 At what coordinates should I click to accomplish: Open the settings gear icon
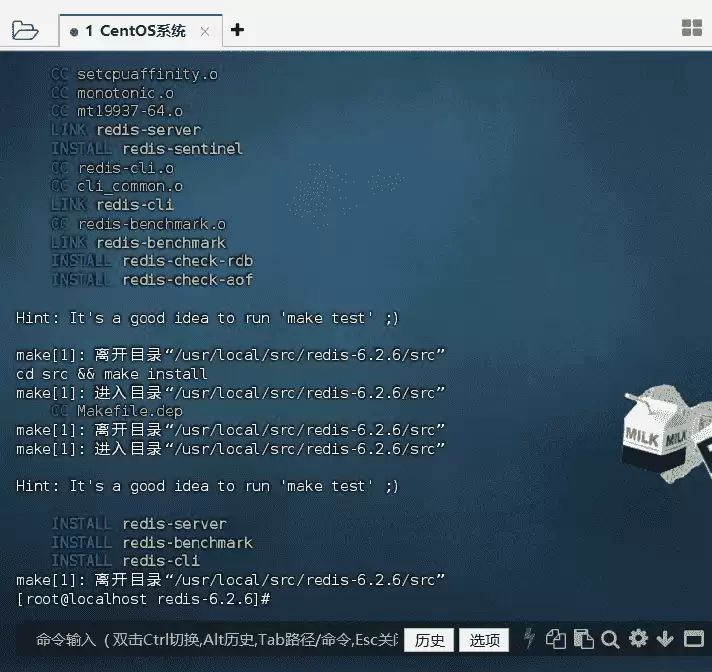638,638
